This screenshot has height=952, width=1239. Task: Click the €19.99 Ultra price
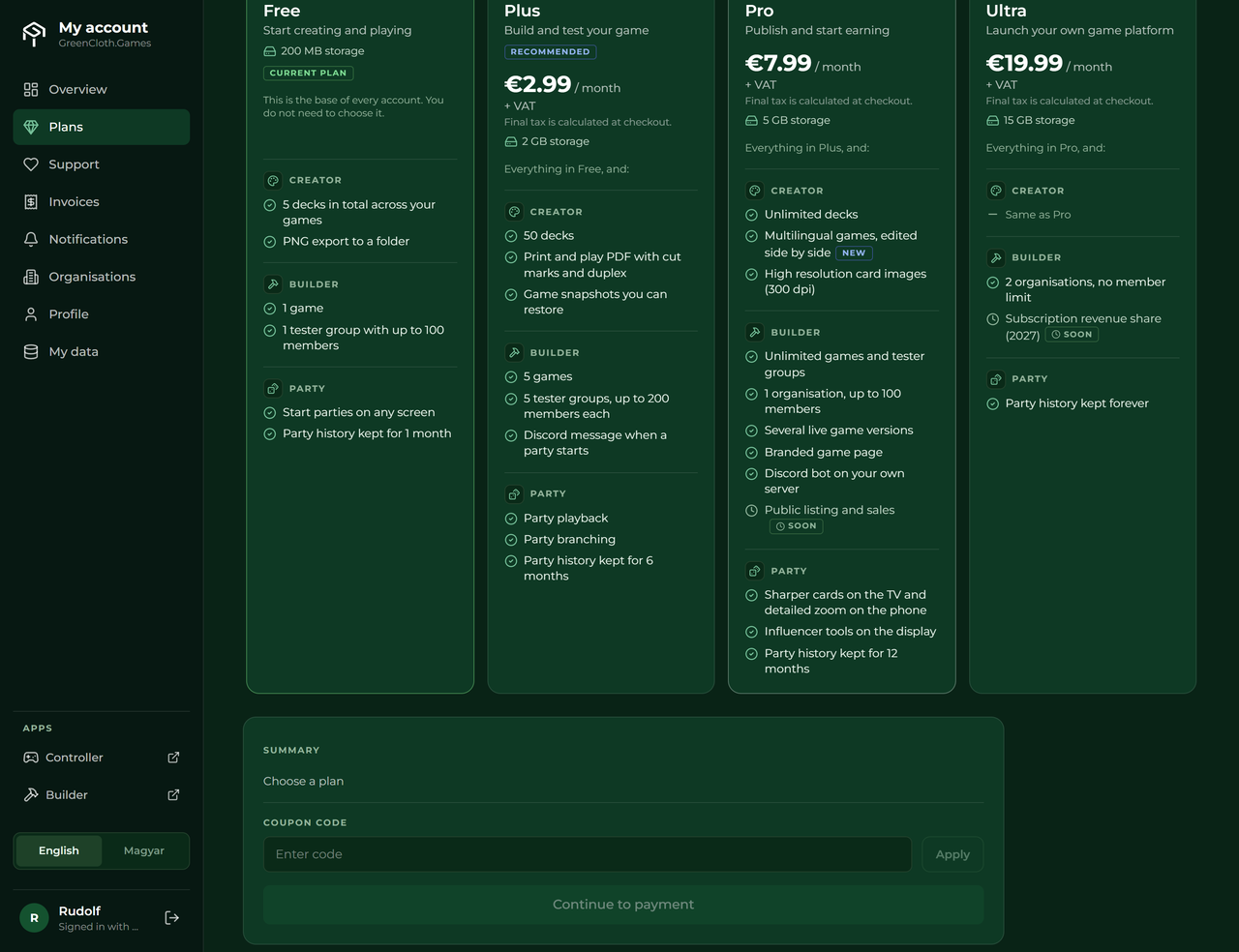click(x=1024, y=63)
